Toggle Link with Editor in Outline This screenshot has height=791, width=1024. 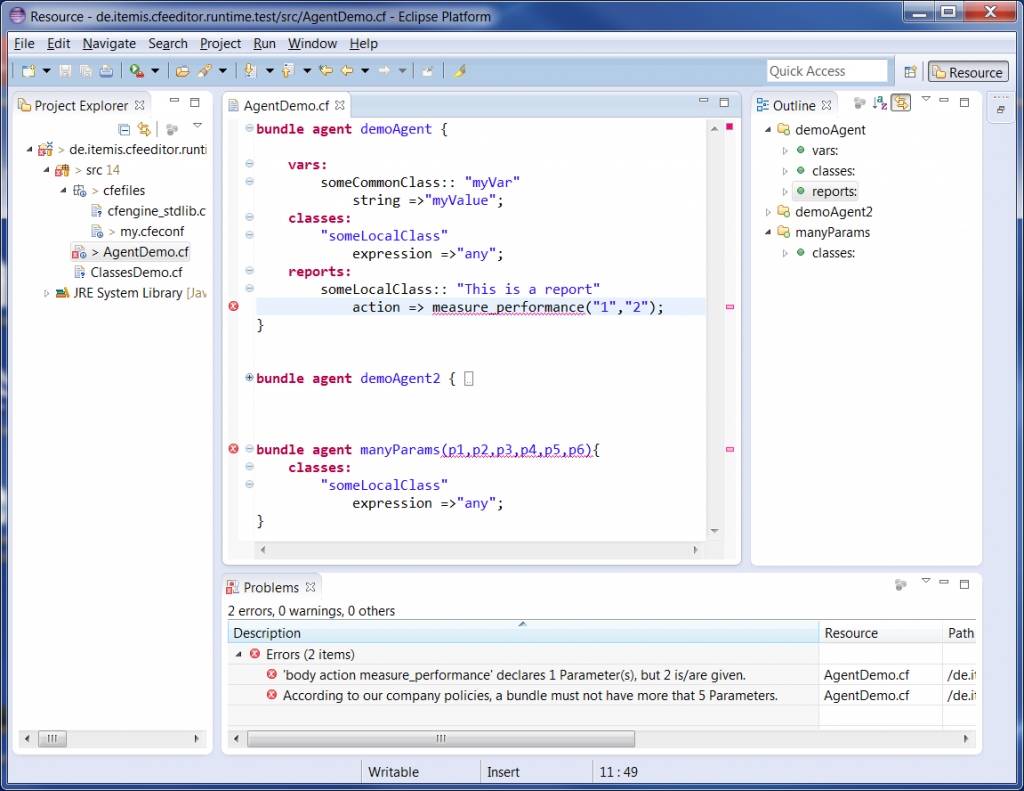point(900,103)
